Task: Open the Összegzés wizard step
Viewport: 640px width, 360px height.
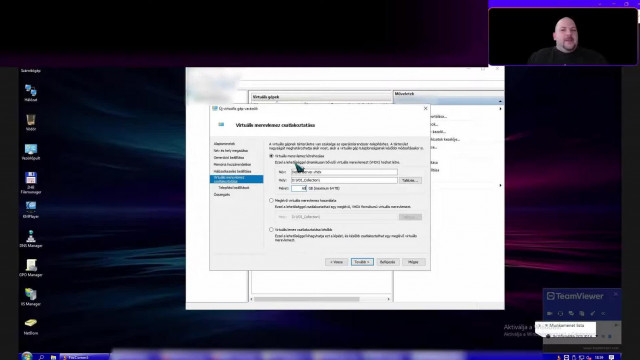Action: tap(222, 195)
